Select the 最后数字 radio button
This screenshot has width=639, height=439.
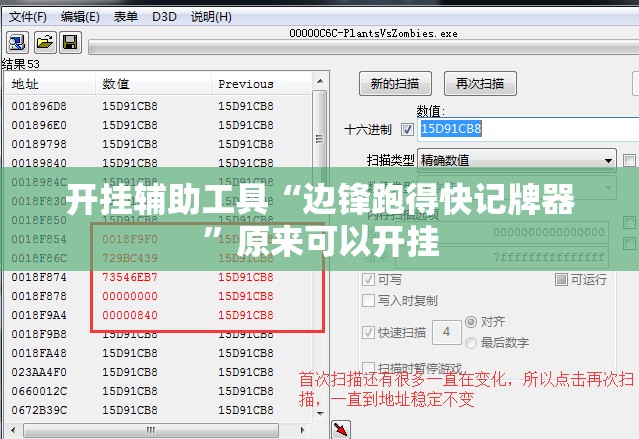tap(471, 342)
